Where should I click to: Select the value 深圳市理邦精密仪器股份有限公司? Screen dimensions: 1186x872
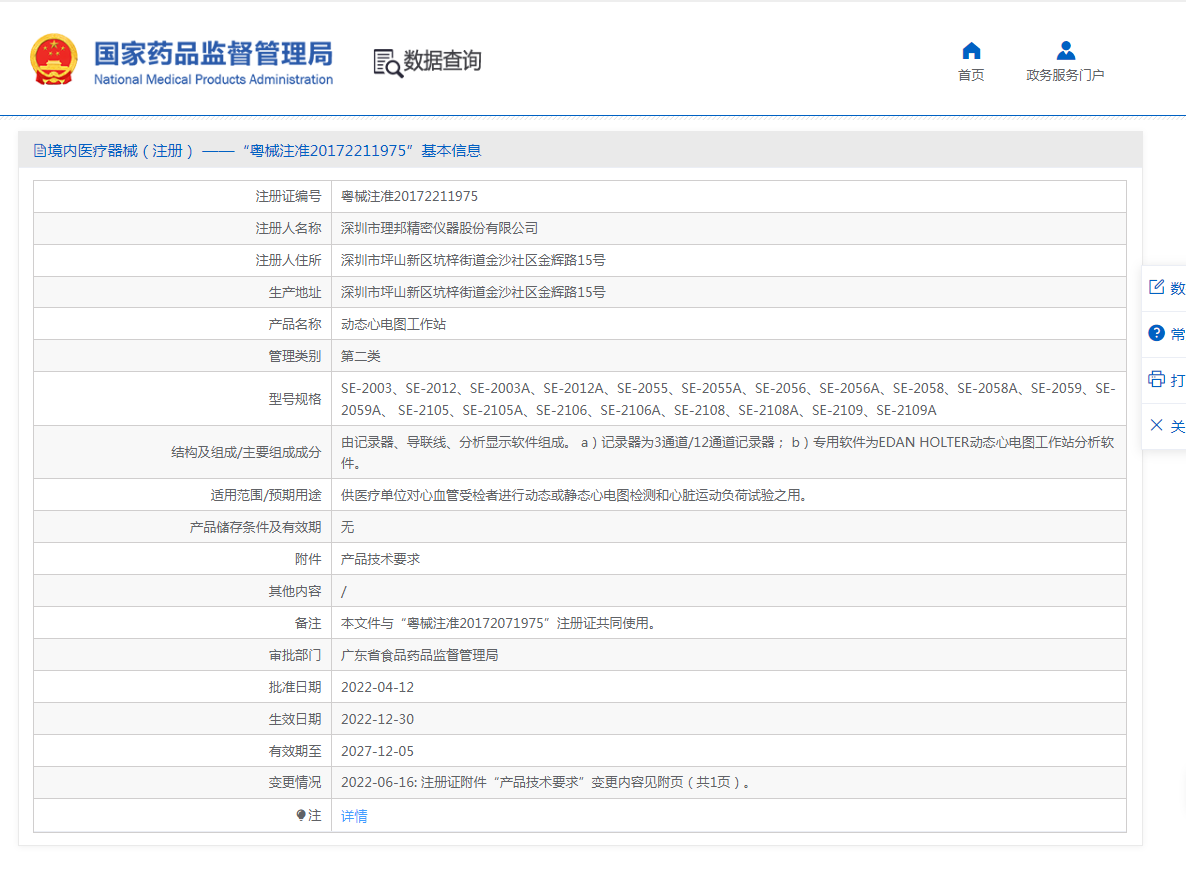tap(439, 228)
